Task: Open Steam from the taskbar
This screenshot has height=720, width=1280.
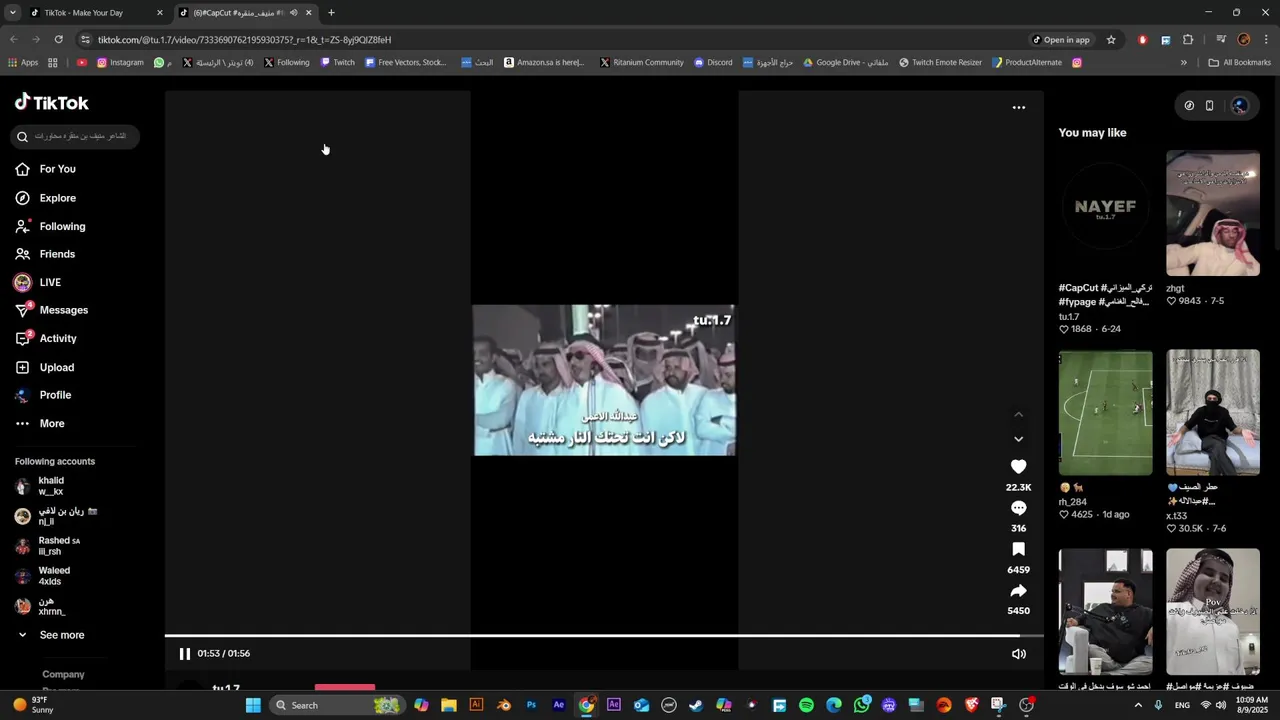Action: click(696, 705)
